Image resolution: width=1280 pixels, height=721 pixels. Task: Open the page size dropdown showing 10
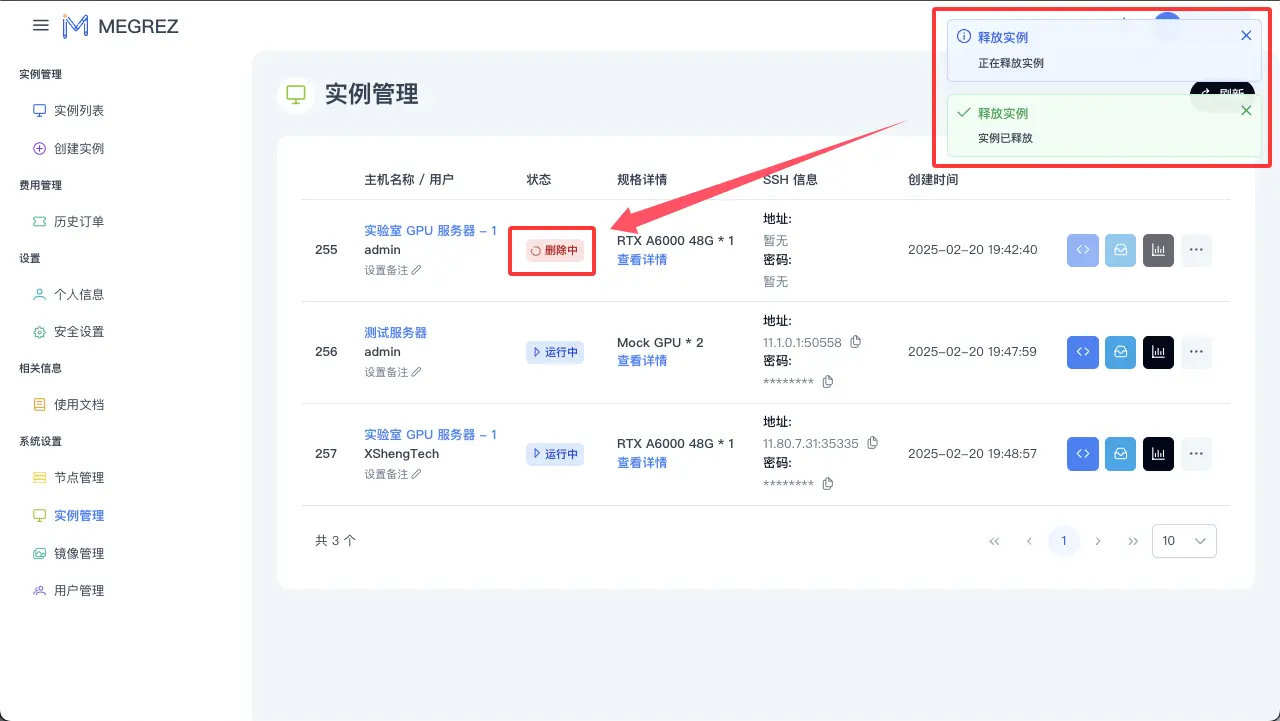point(1184,540)
